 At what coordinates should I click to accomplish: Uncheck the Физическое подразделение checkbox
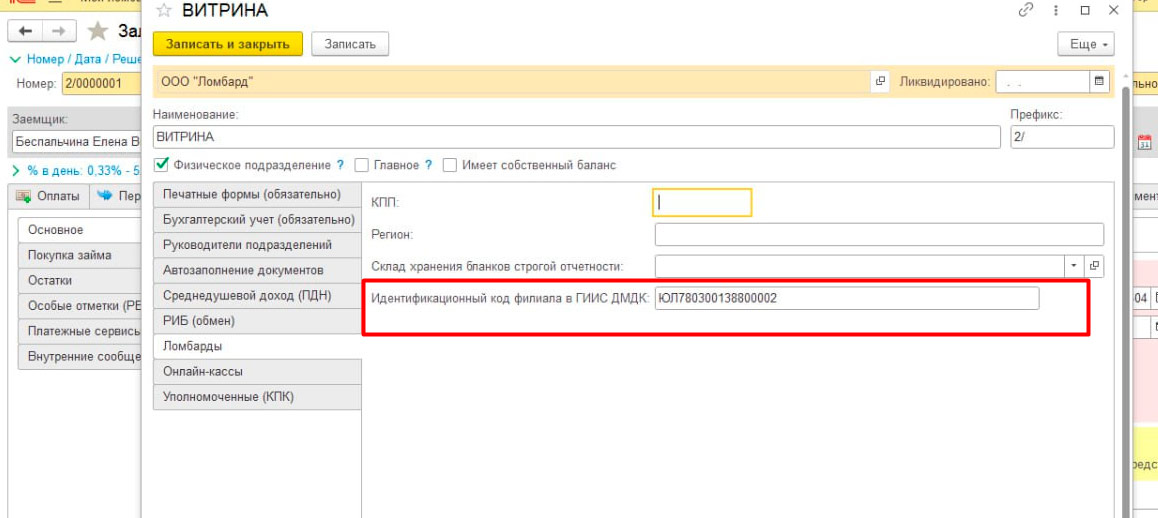pos(162,164)
